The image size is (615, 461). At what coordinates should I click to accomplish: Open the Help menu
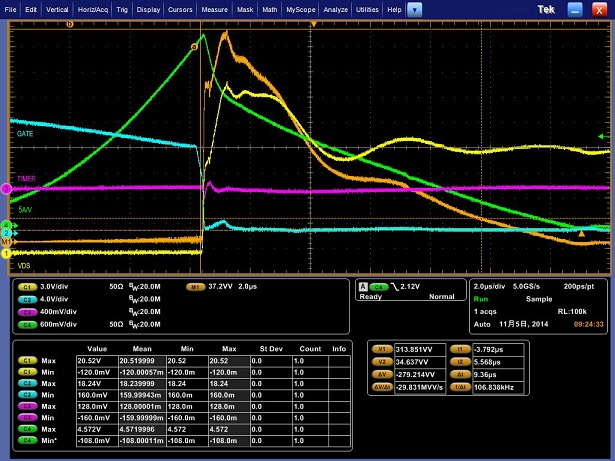point(394,9)
